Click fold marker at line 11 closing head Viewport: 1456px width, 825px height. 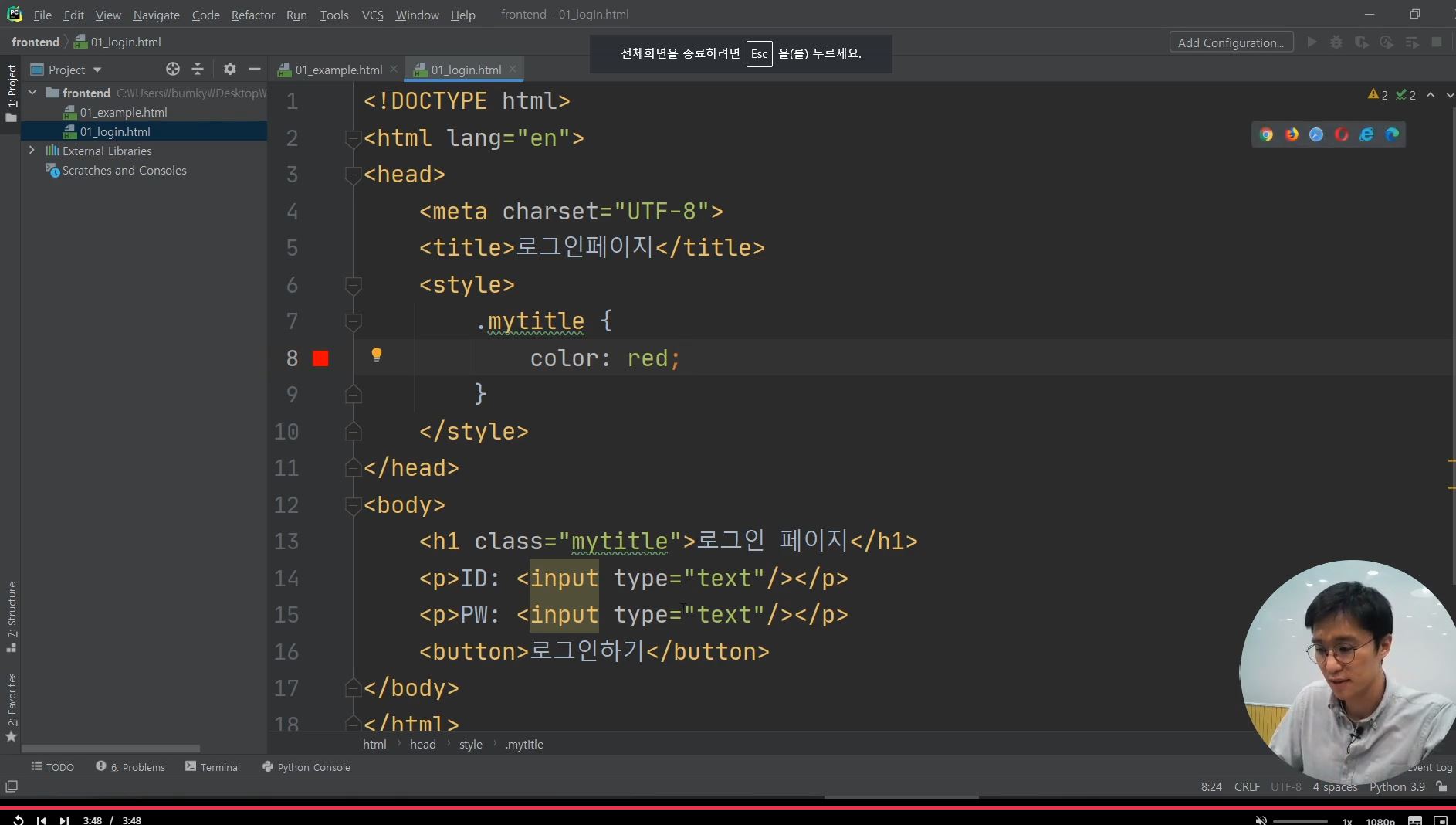pos(354,468)
